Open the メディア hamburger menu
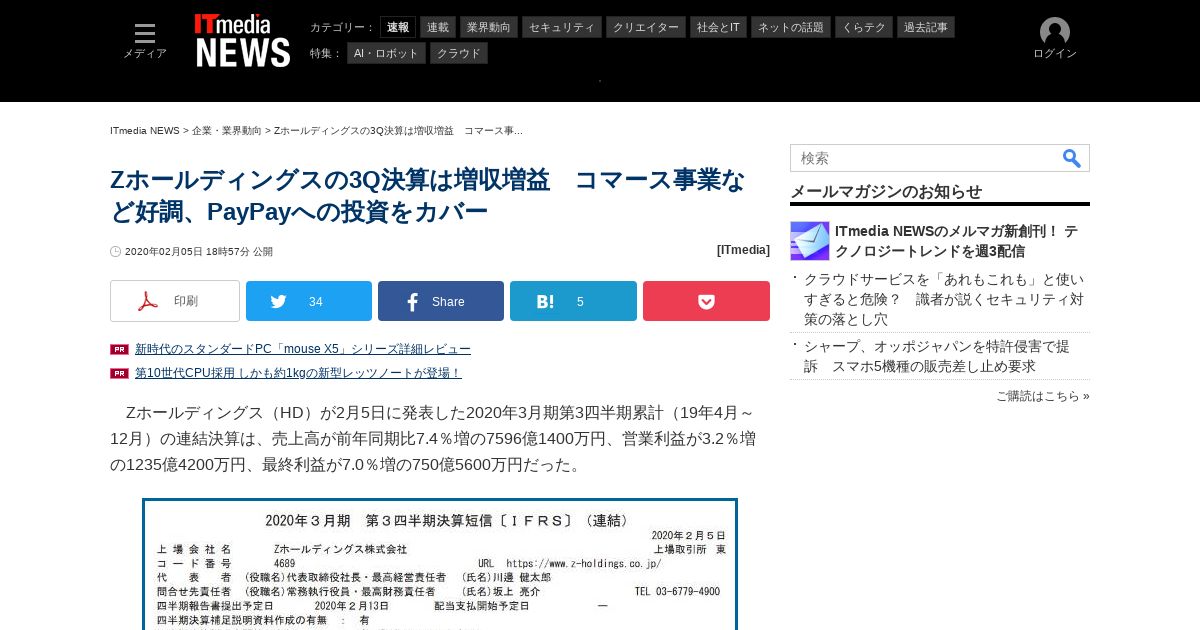This screenshot has width=1200, height=630. point(145,40)
